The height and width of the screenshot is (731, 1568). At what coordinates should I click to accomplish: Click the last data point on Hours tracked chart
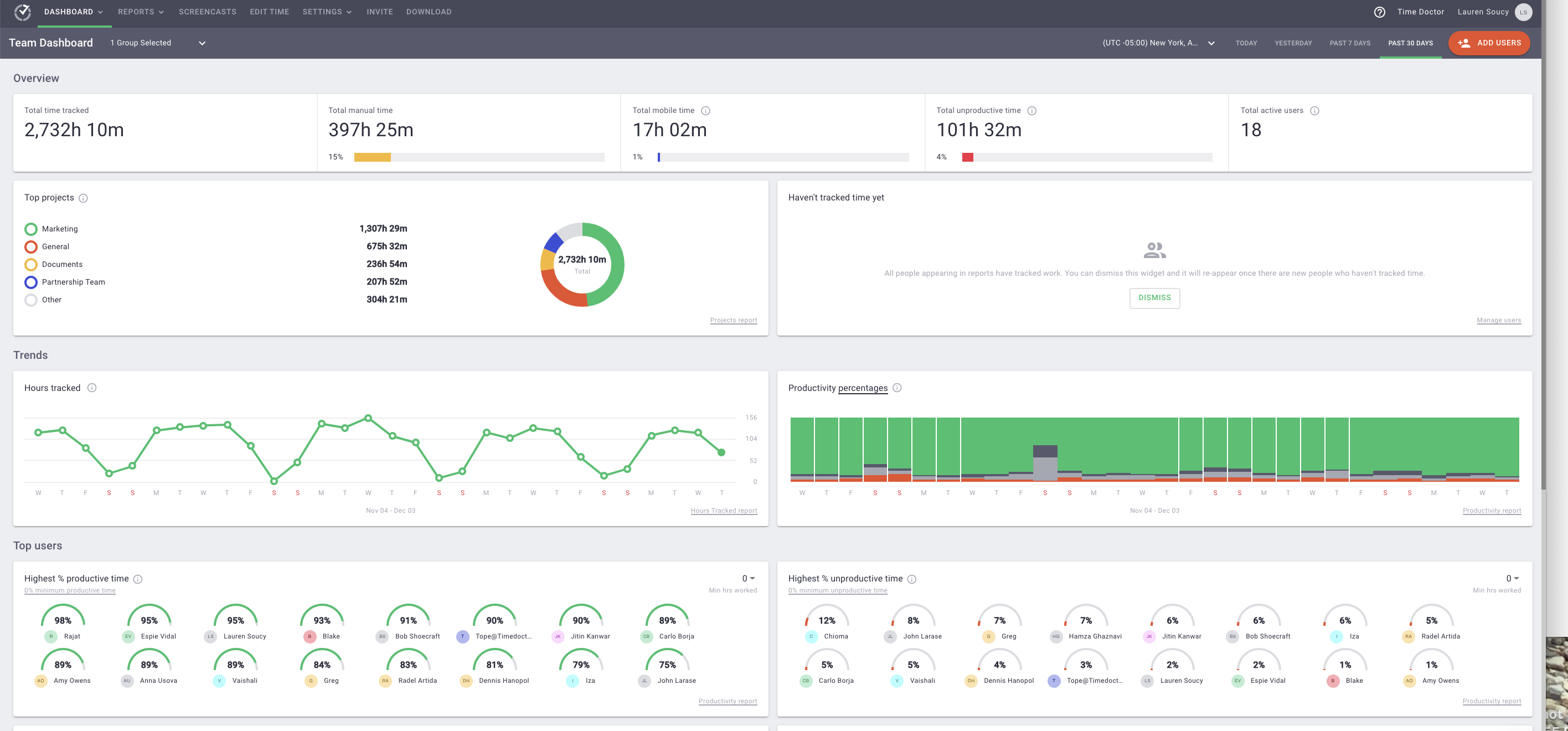pos(721,452)
